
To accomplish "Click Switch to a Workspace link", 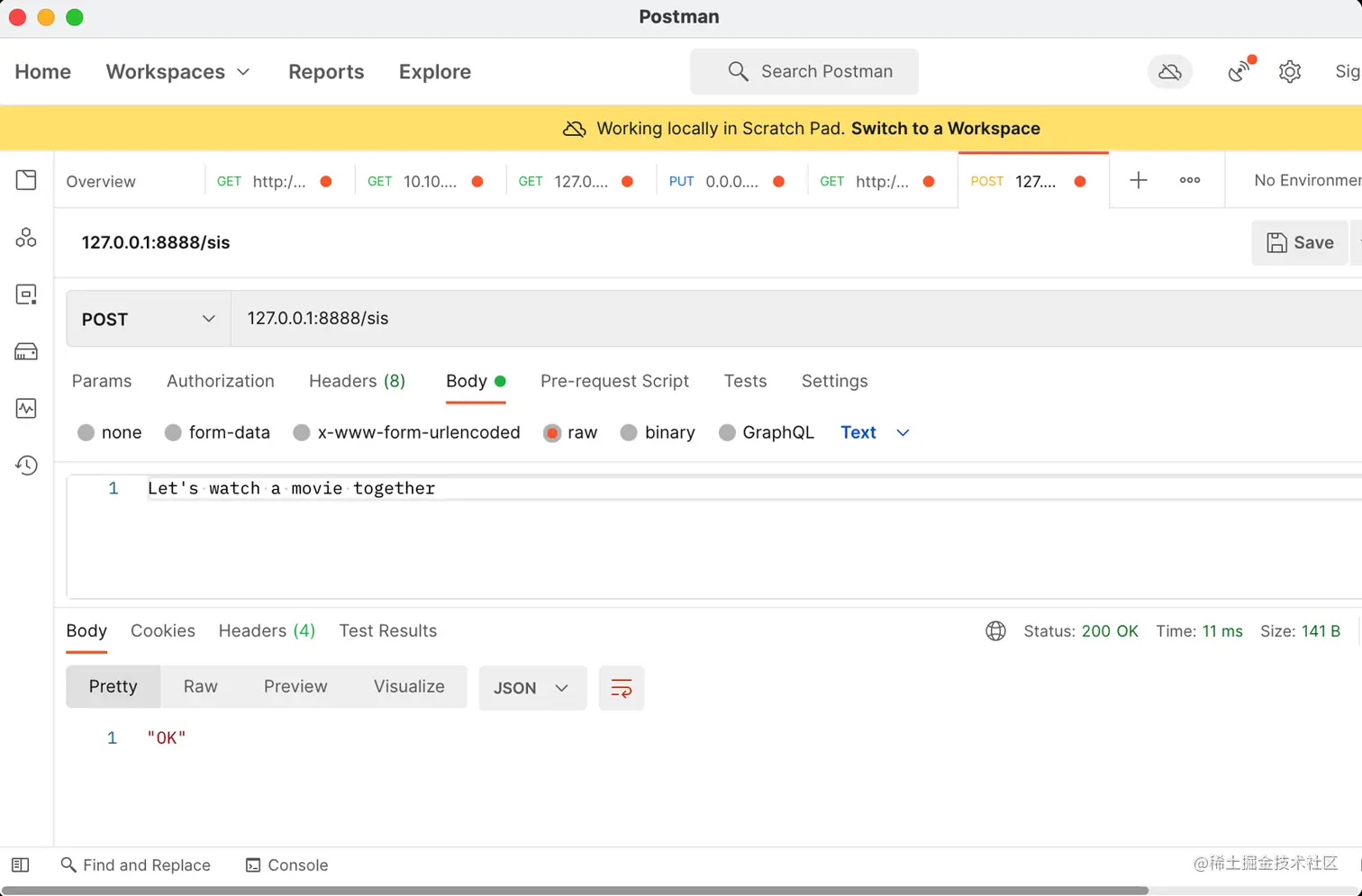I will pyautogui.click(x=946, y=129).
